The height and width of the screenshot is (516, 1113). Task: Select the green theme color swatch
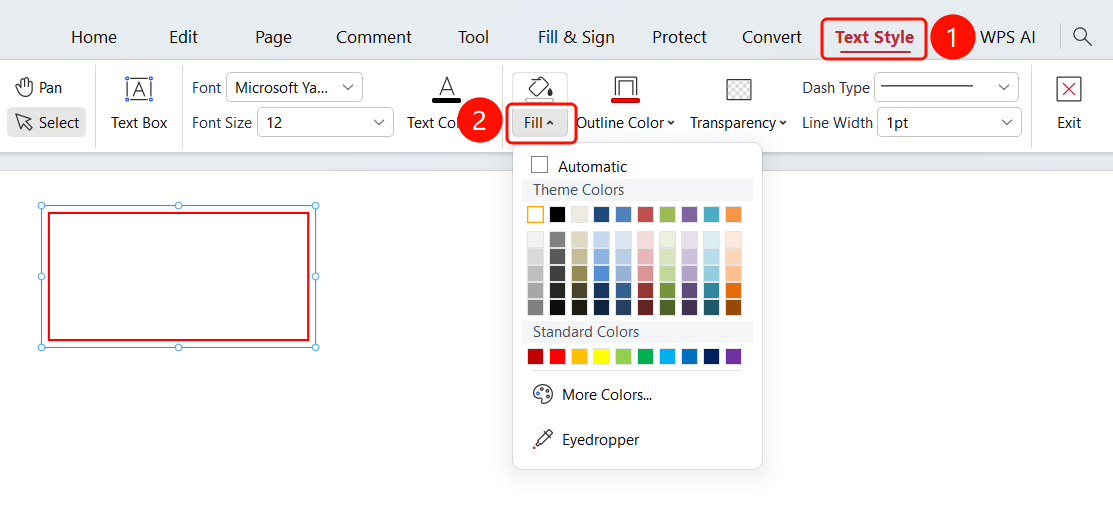(667, 214)
